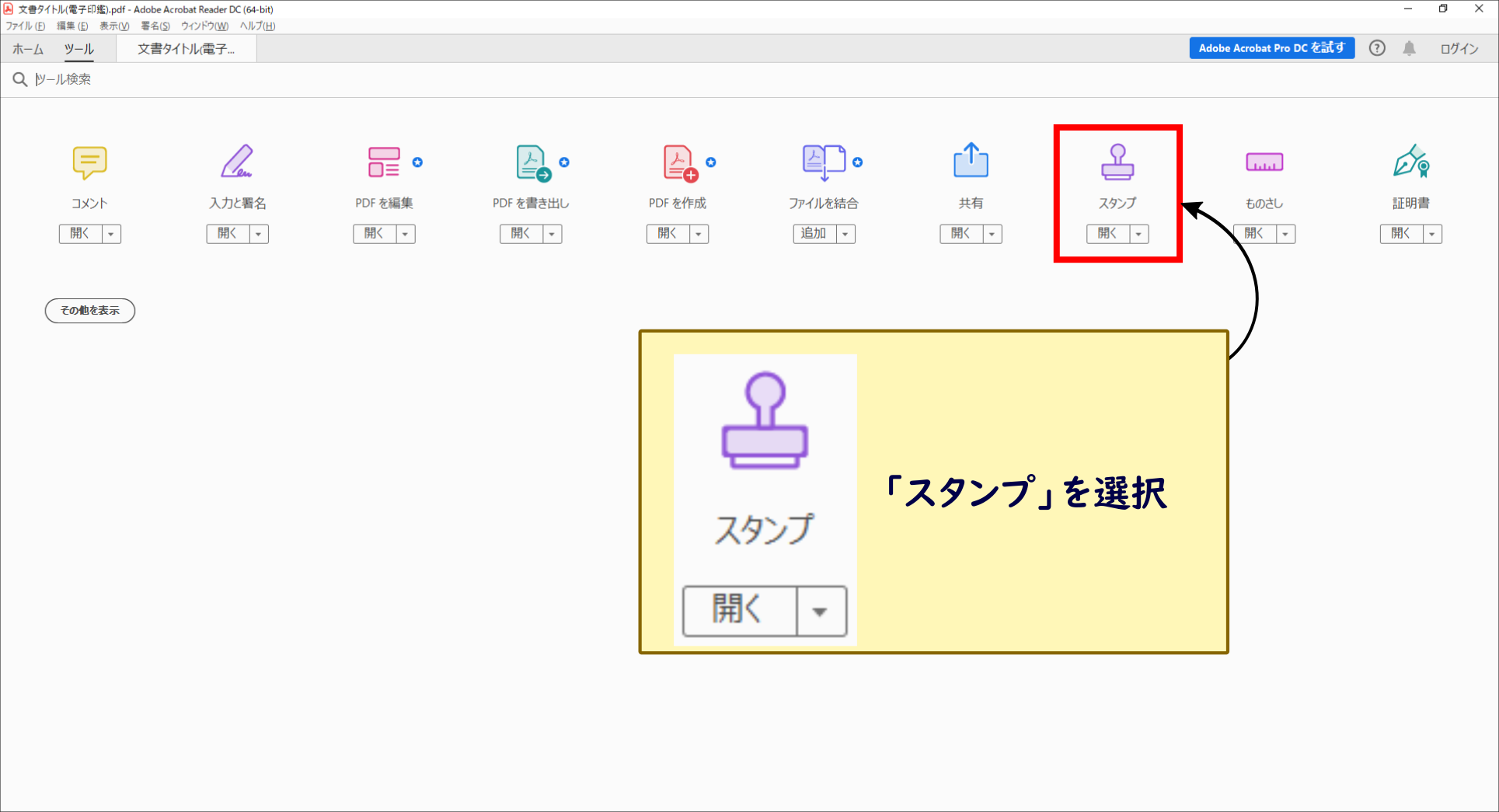Image resolution: width=1499 pixels, height=812 pixels.
Task: Open the Certificates (証明書) tool icon
Action: pyautogui.click(x=1410, y=162)
